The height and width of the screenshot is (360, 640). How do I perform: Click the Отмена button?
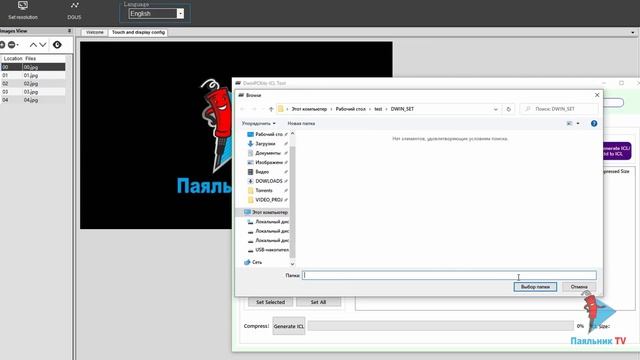579,287
